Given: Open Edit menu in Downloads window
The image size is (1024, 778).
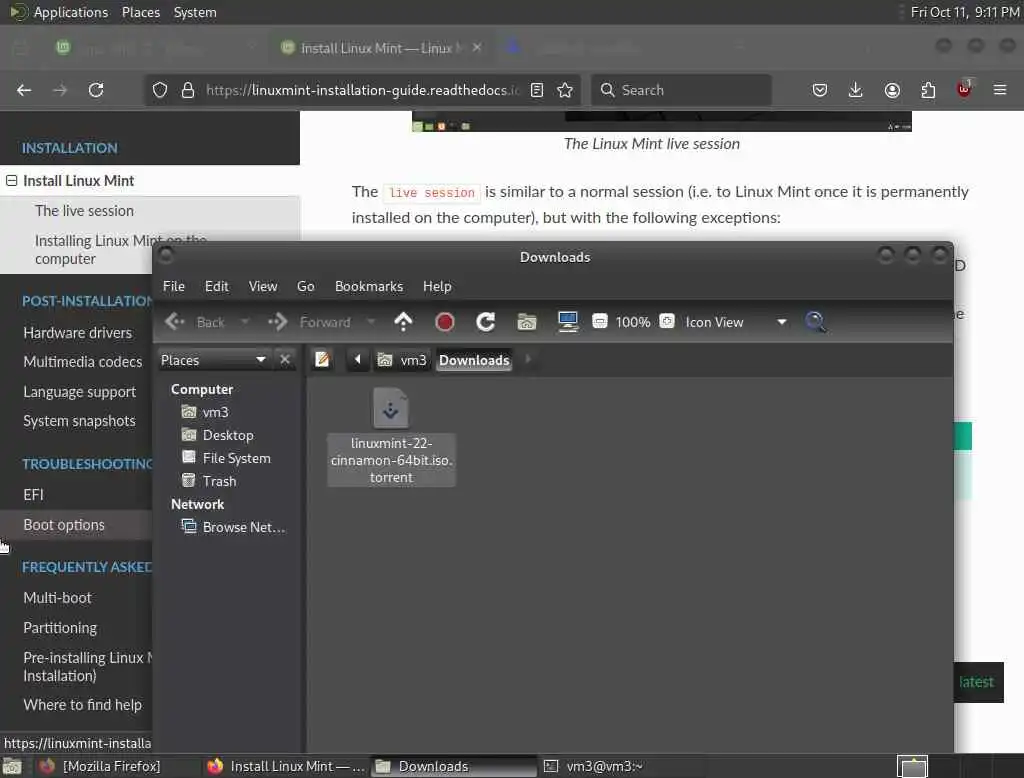Looking at the screenshot, I should point(216,286).
